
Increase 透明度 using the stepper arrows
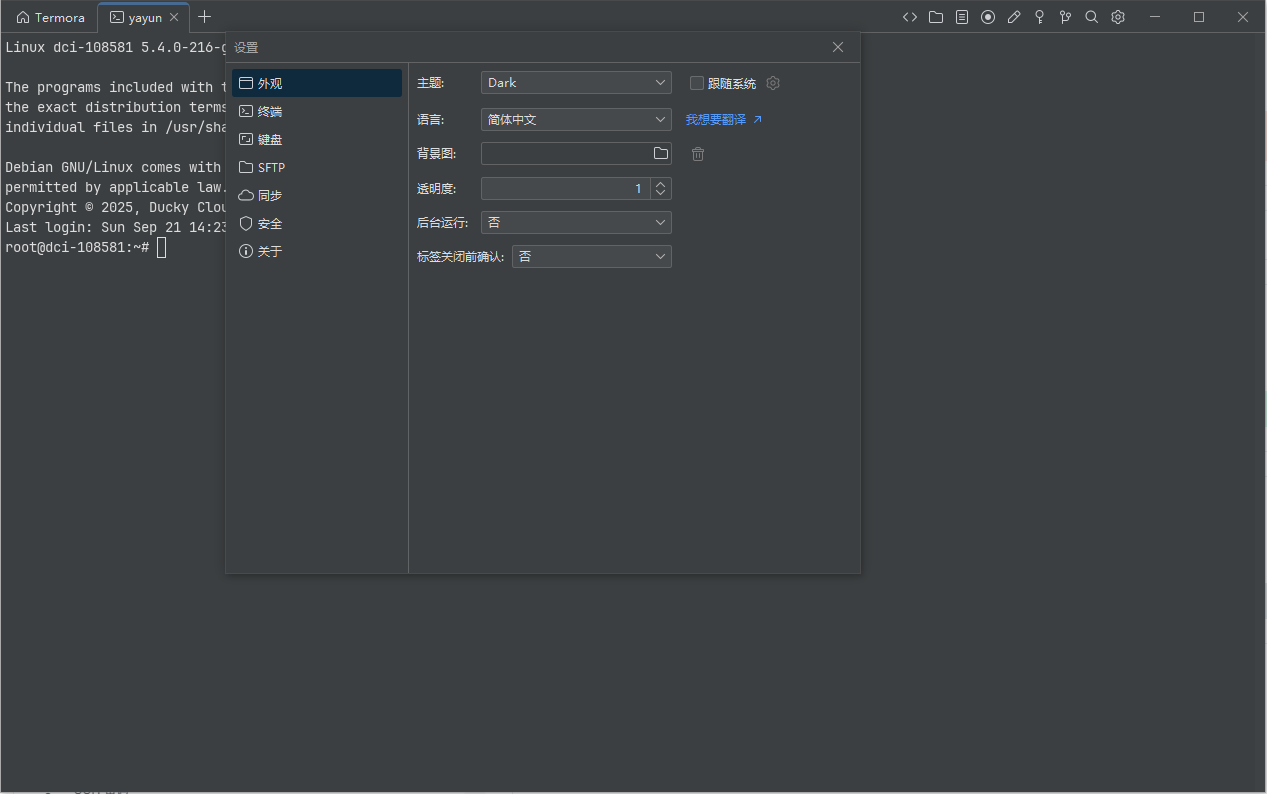pyautogui.click(x=660, y=184)
